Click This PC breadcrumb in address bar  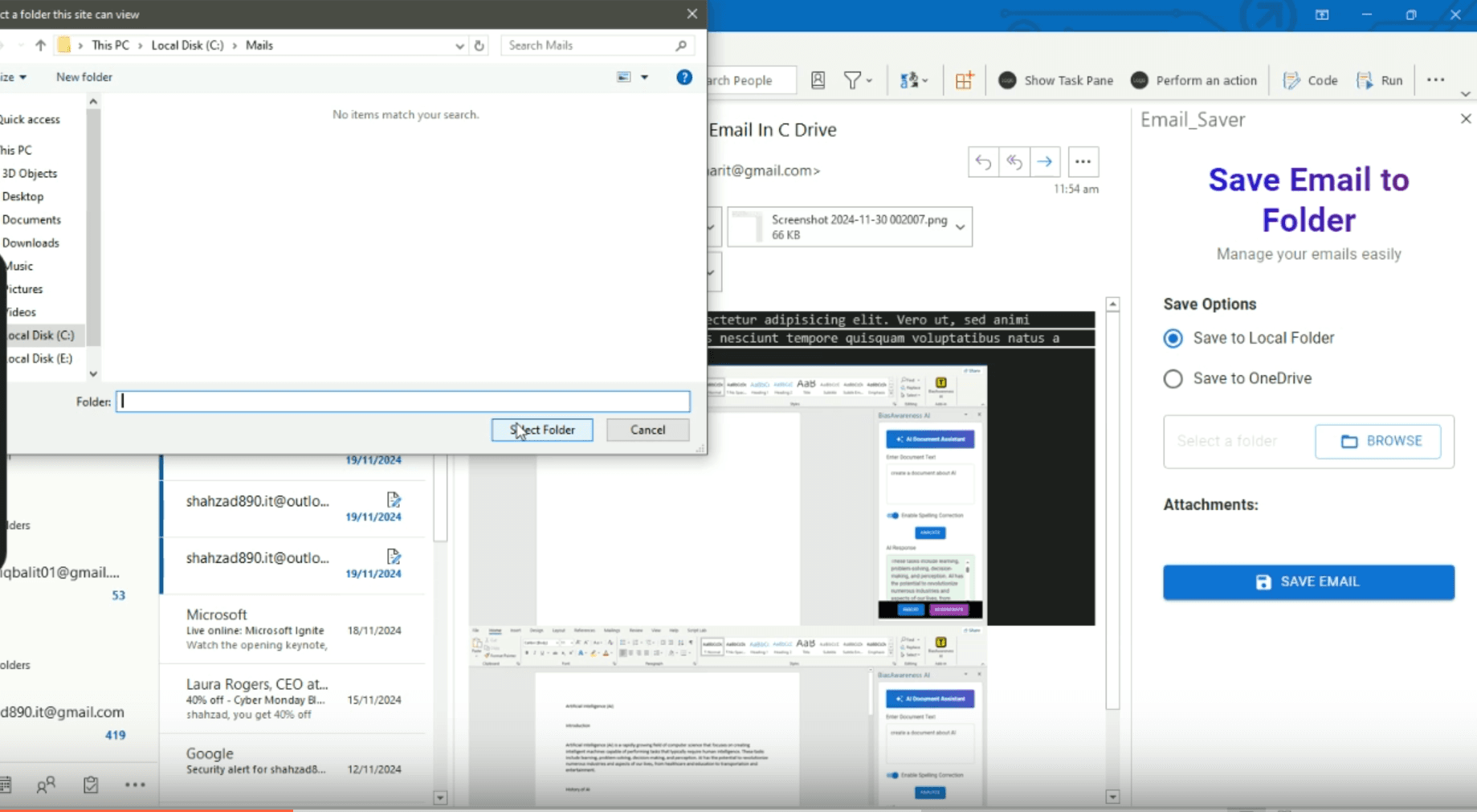pos(110,45)
